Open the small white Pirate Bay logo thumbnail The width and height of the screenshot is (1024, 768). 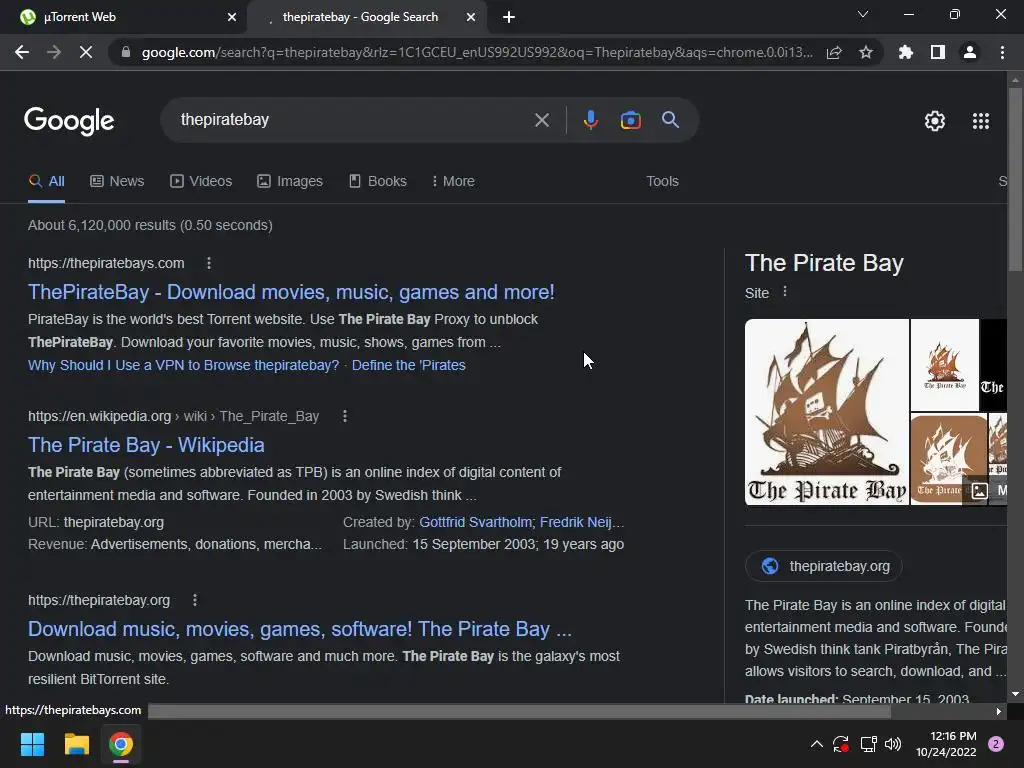[945, 365]
